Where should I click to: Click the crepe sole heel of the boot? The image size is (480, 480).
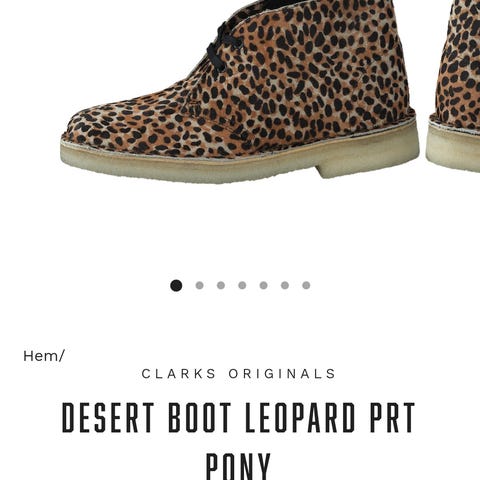[x=368, y=157]
